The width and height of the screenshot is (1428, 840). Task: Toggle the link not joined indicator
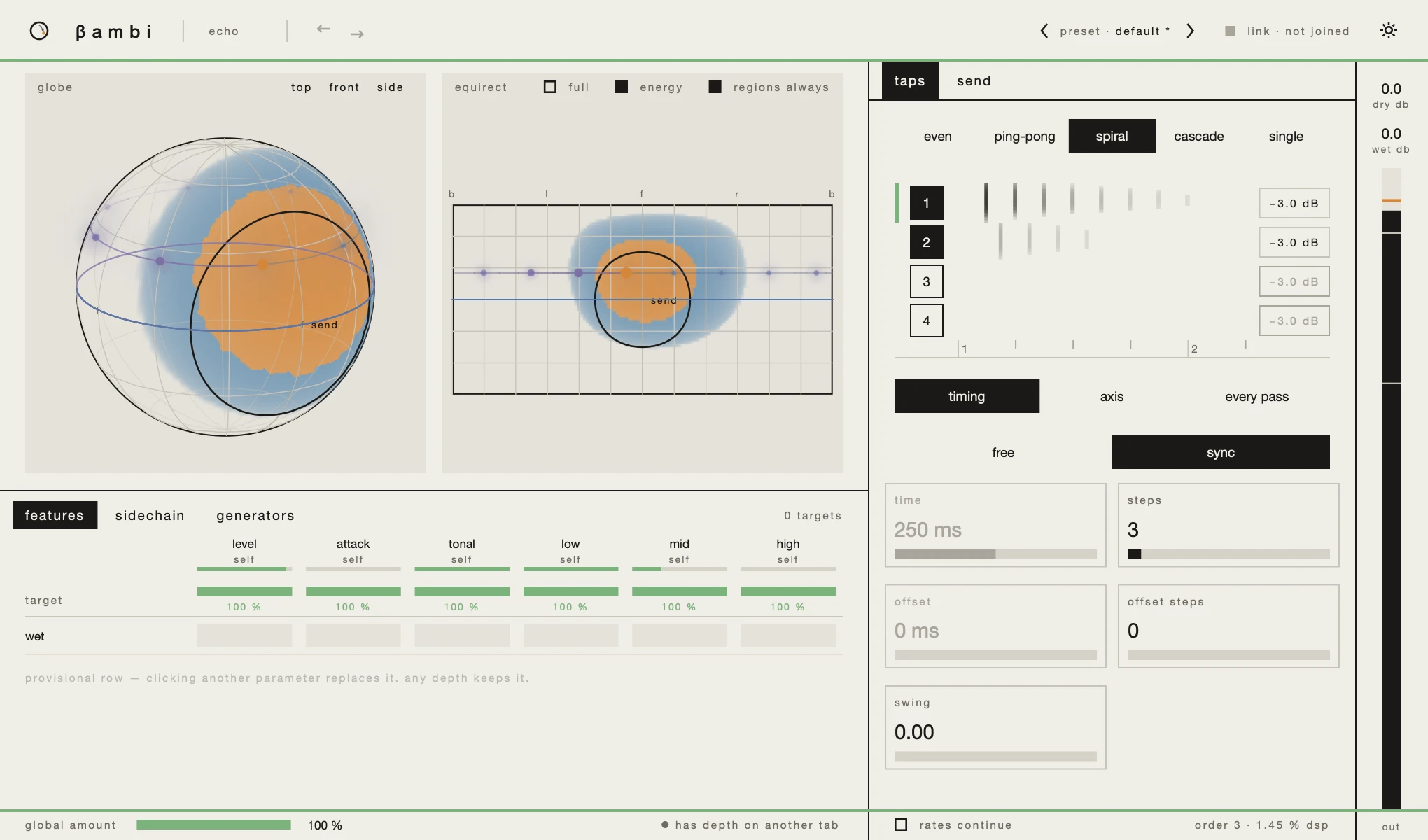tap(1287, 31)
